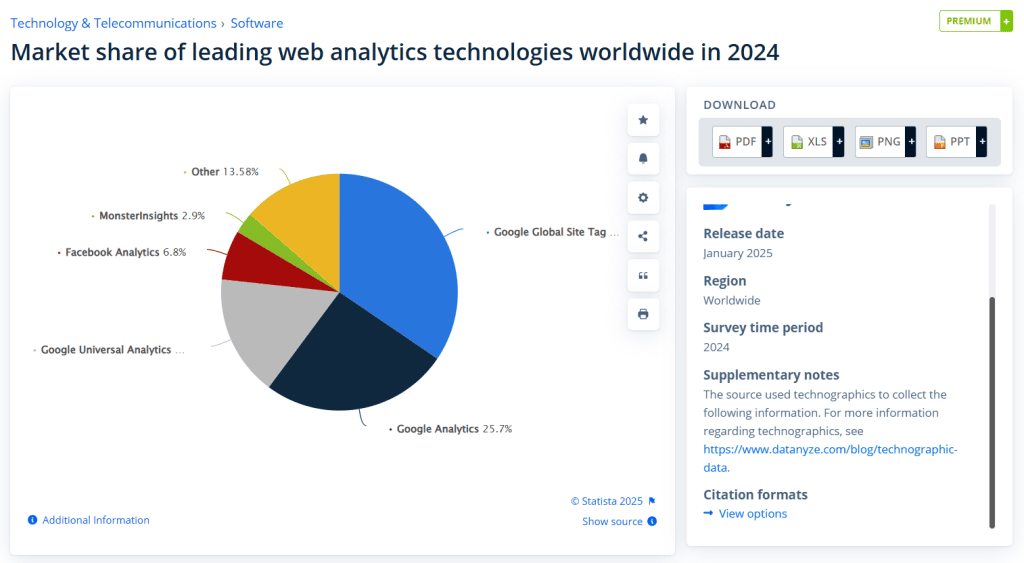Click the Worldwide region value
This screenshot has width=1024, height=563.
(x=732, y=300)
